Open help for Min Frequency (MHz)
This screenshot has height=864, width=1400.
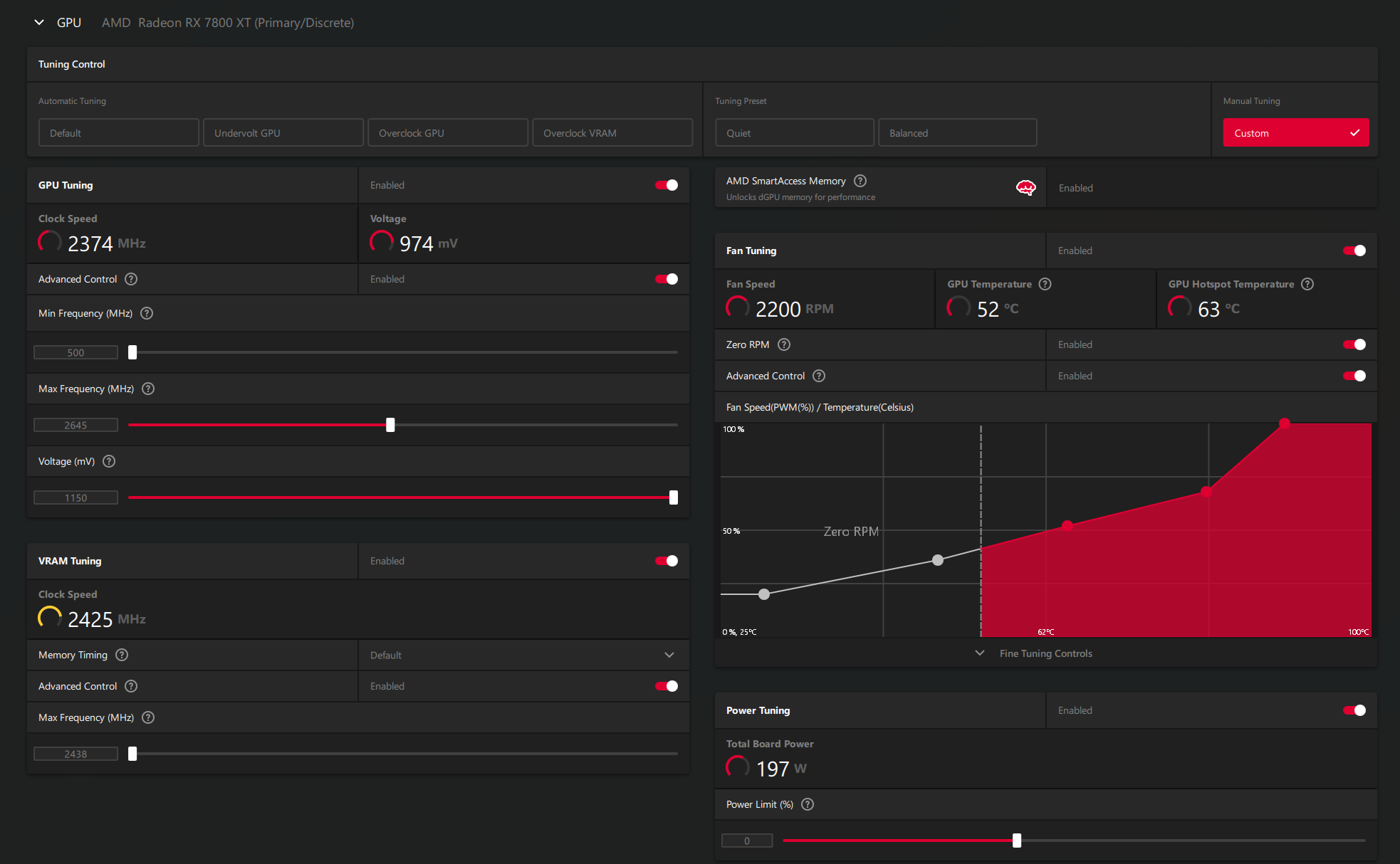147,313
